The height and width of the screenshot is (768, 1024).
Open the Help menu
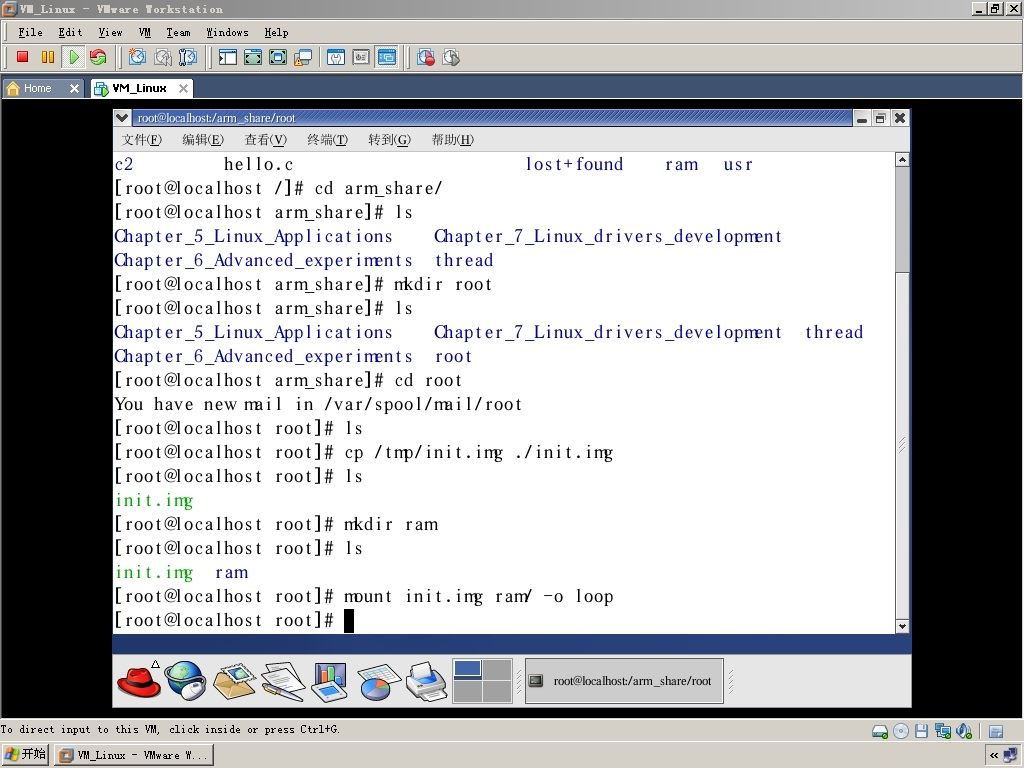coord(276,32)
